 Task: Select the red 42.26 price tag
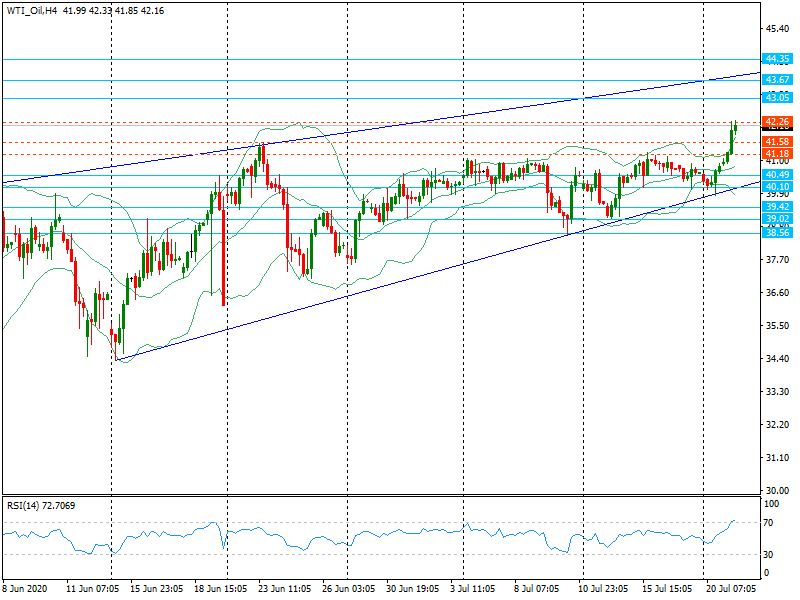click(777, 122)
